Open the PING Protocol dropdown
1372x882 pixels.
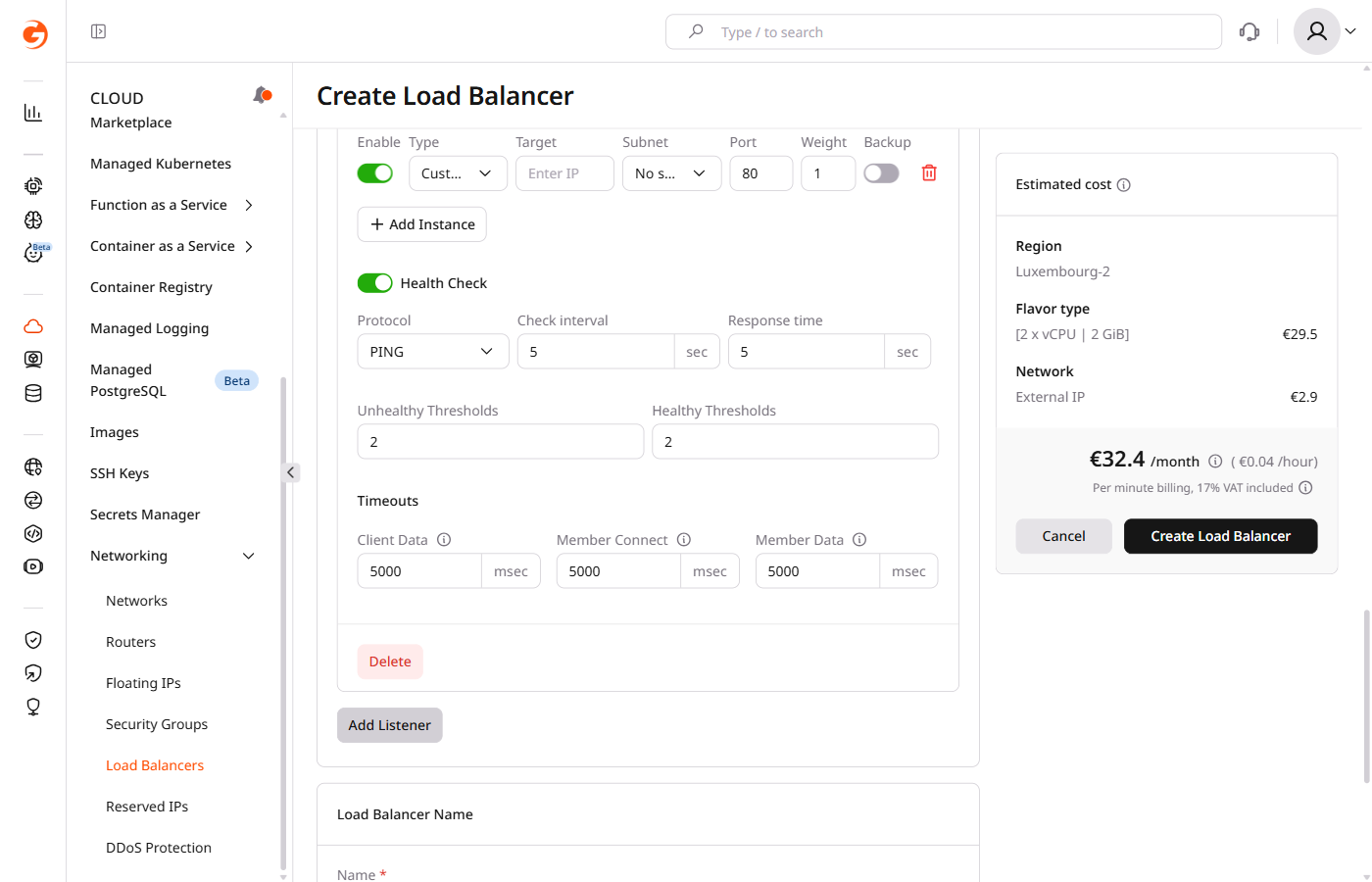pos(433,351)
